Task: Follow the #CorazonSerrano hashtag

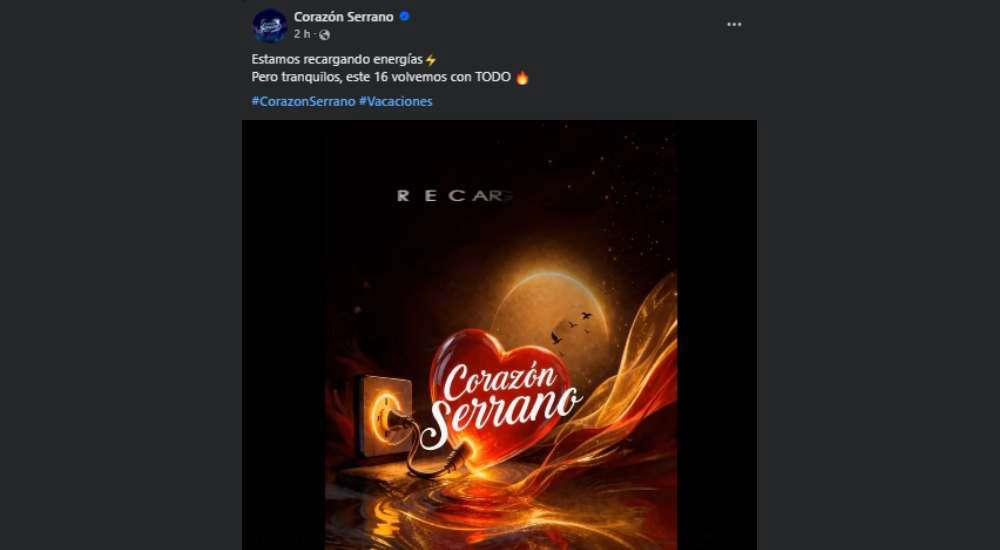Action: [x=302, y=101]
